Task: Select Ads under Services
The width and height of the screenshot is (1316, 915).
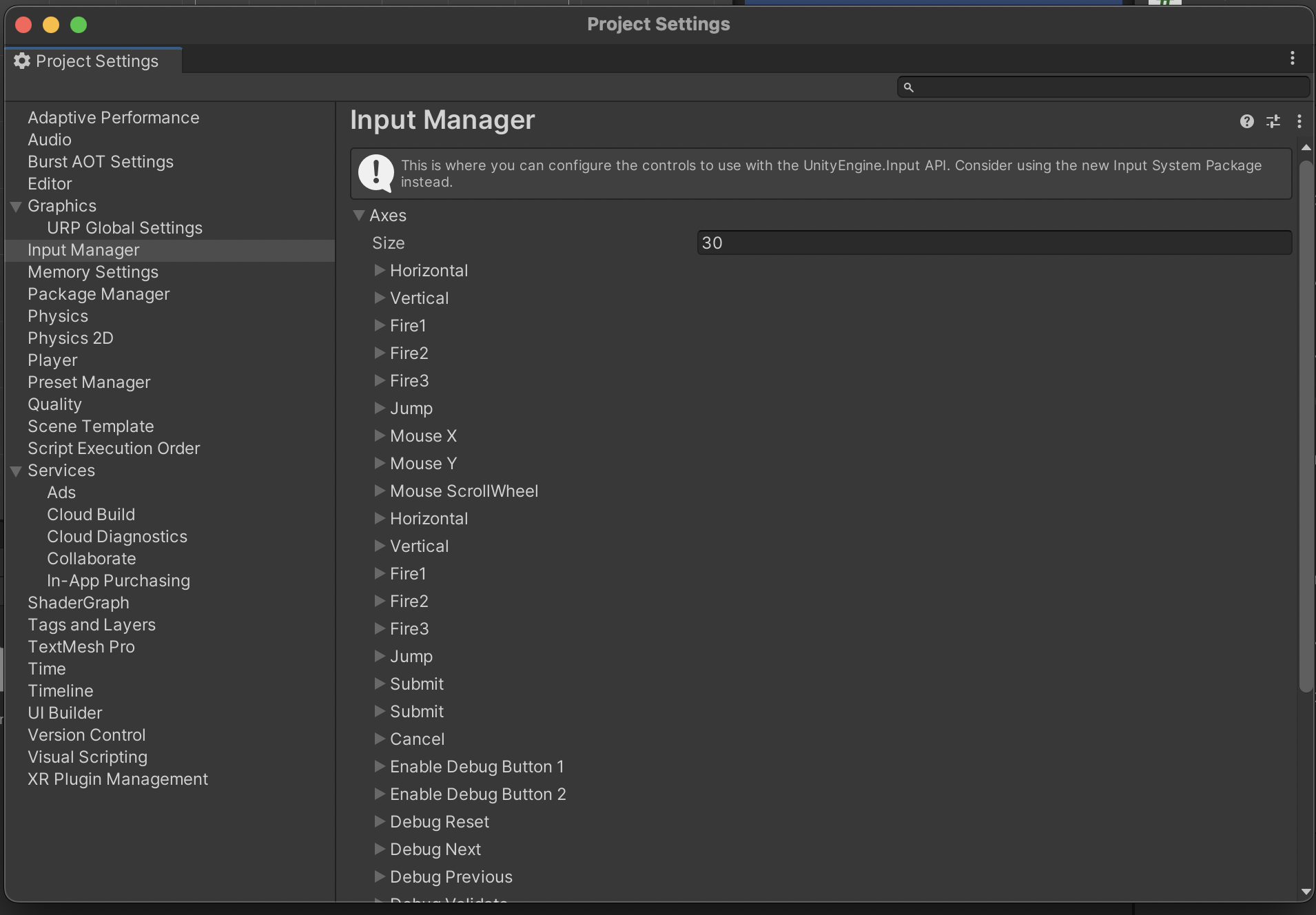Action: pos(61,493)
